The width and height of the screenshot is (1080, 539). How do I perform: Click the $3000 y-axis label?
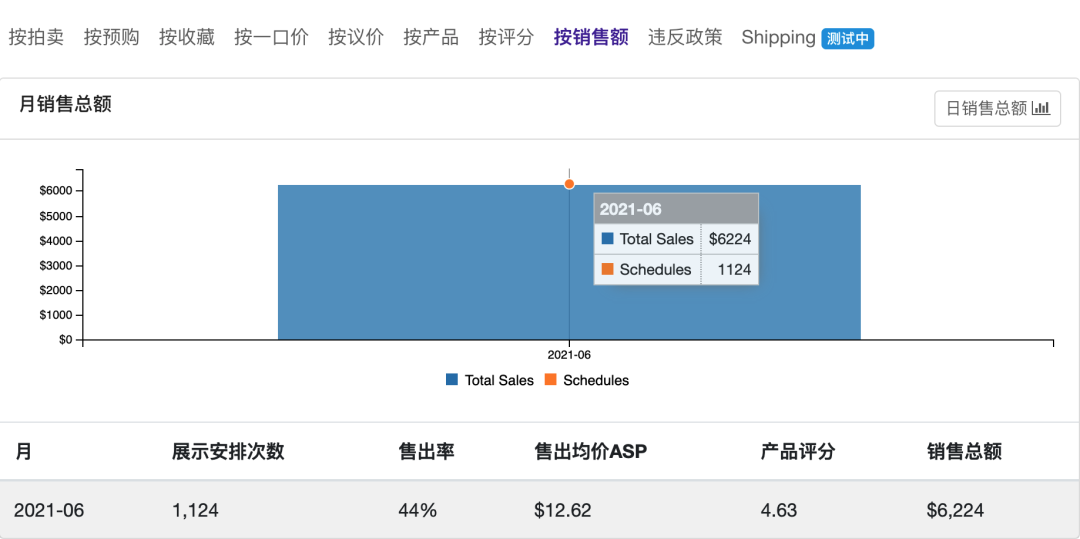pyautogui.click(x=56, y=266)
